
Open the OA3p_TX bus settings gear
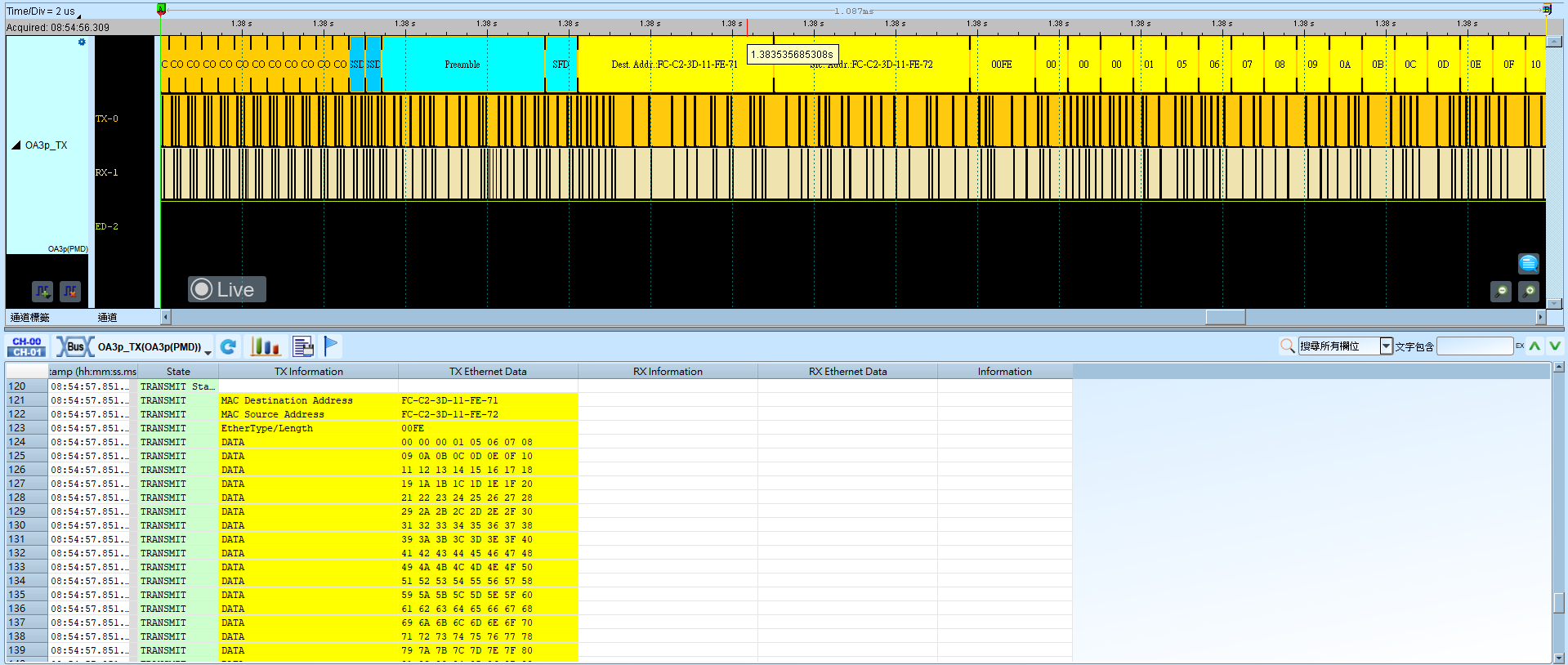click(82, 42)
